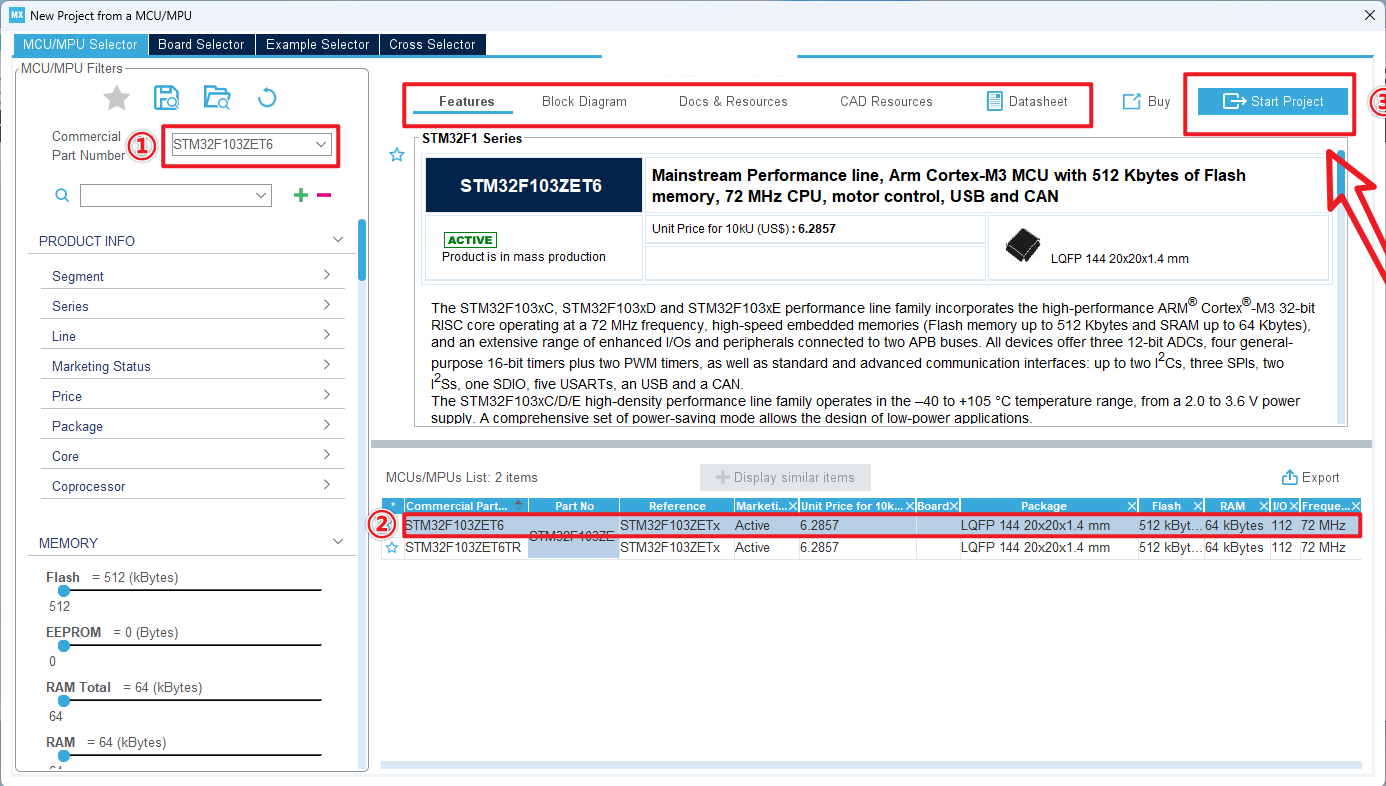Switch to Board Selector tab
Image resolution: width=1386 pixels, height=786 pixels.
click(201, 44)
